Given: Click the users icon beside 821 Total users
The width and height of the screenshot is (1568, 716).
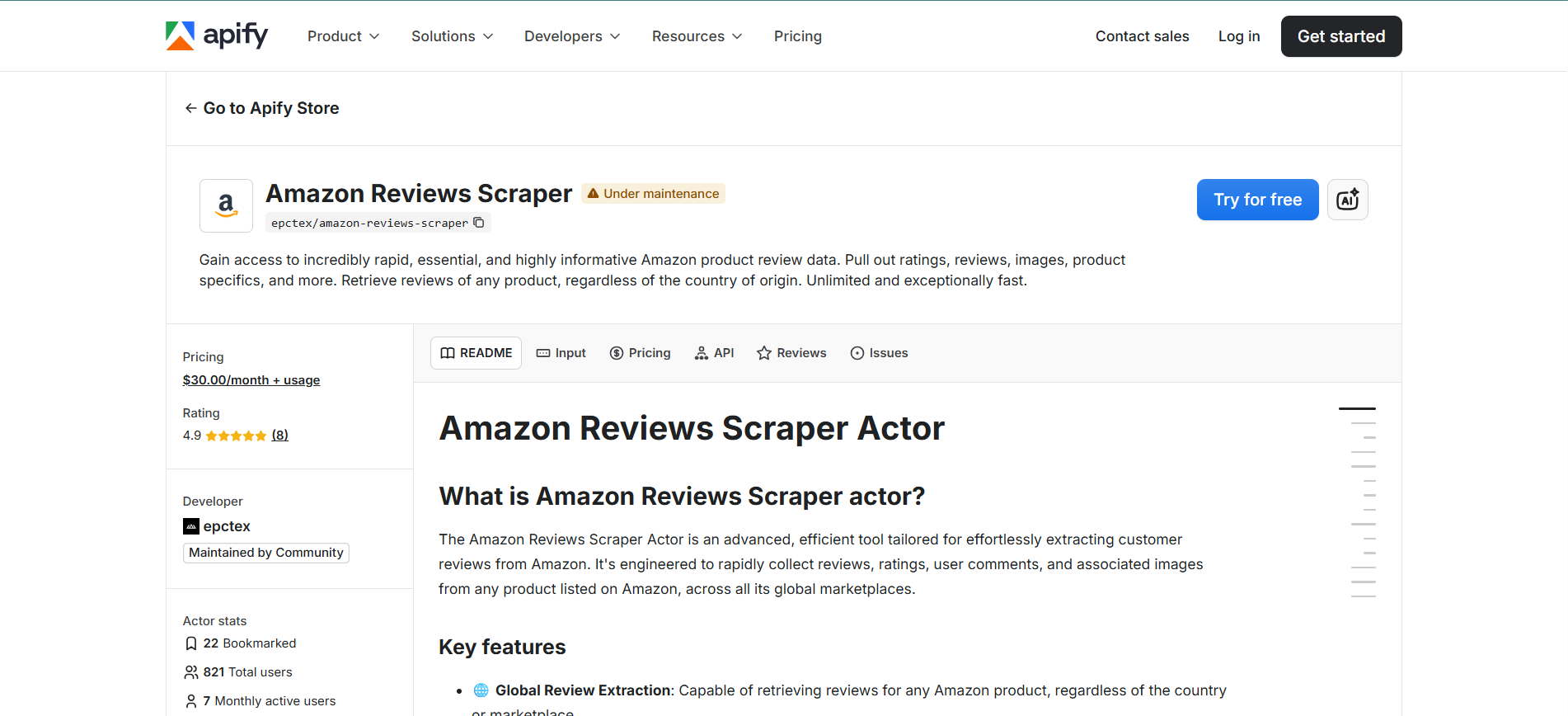Looking at the screenshot, I should pos(191,672).
